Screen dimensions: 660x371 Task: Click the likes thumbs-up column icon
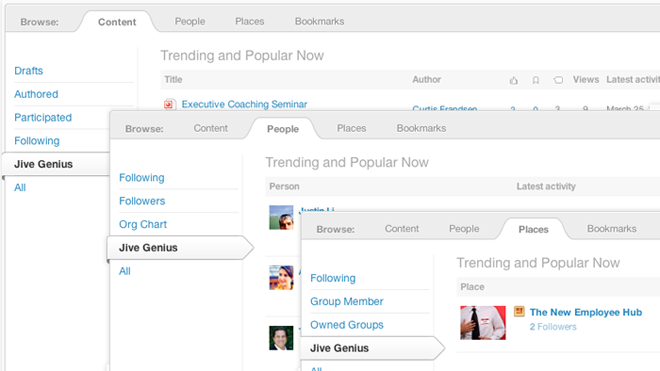[x=514, y=80]
